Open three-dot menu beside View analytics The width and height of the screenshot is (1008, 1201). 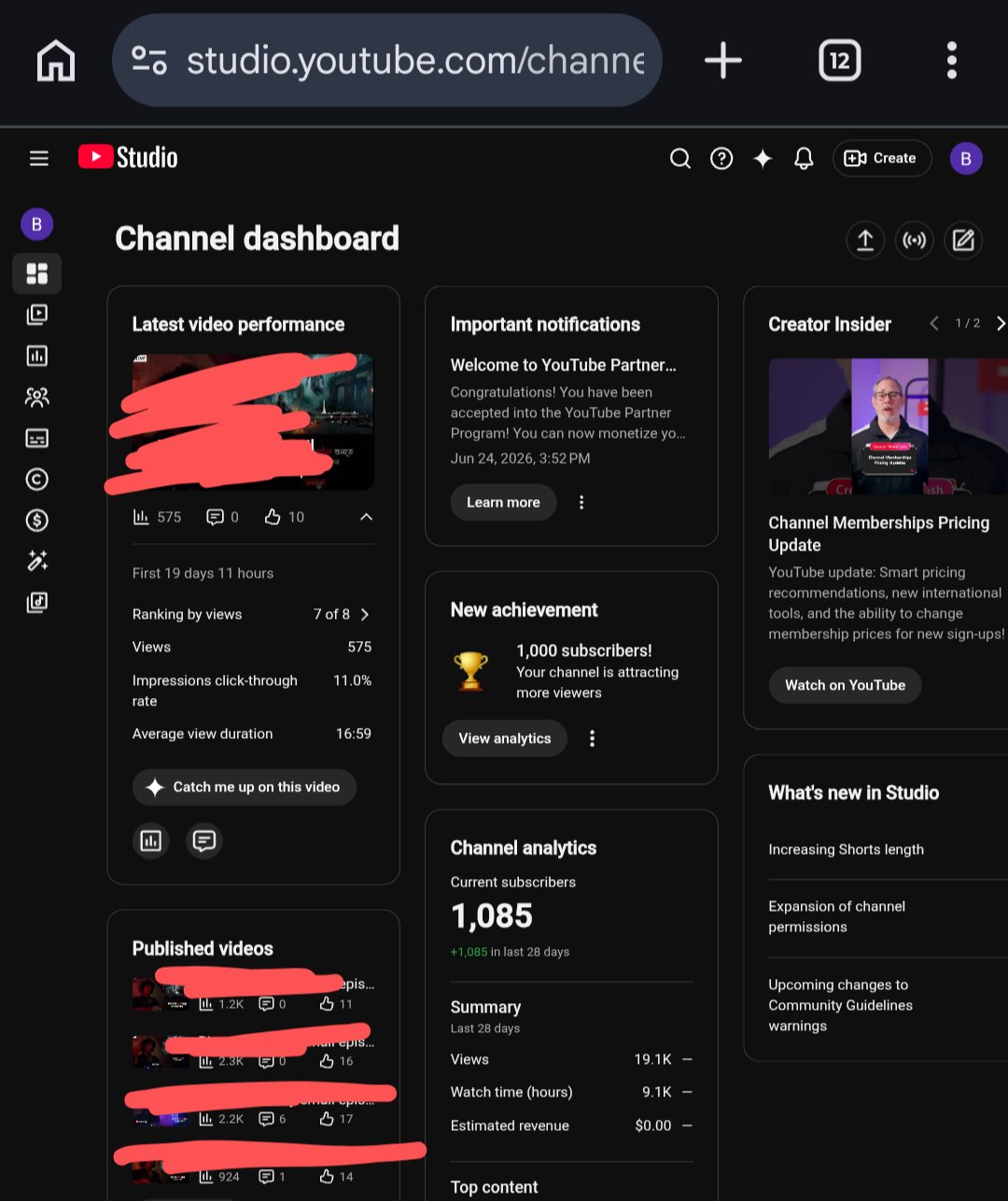(x=592, y=738)
